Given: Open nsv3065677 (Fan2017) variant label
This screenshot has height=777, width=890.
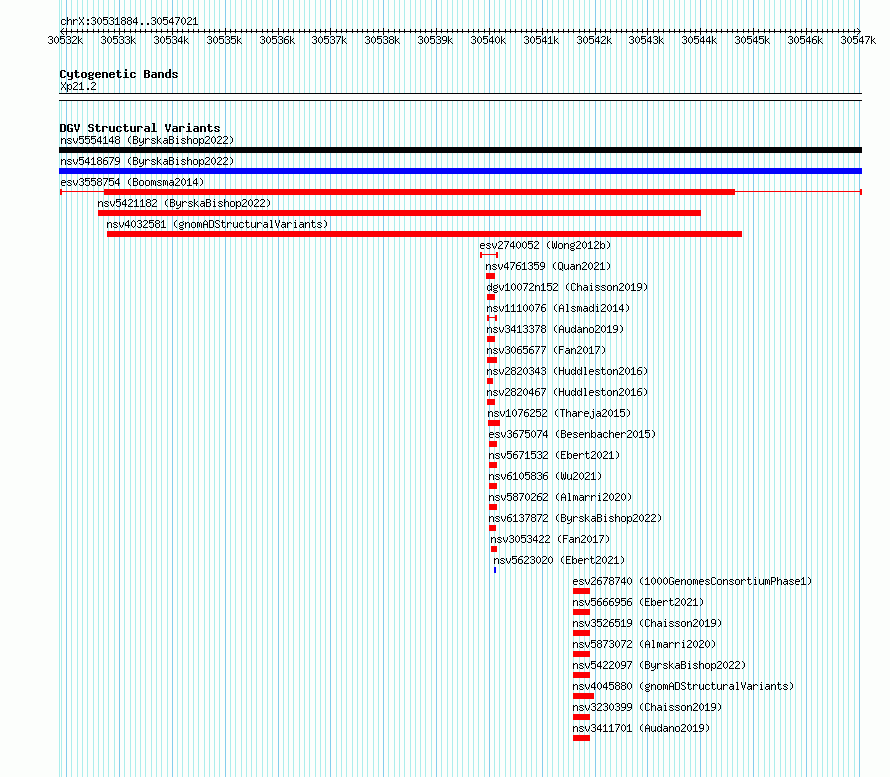Looking at the screenshot, I should 546,350.
